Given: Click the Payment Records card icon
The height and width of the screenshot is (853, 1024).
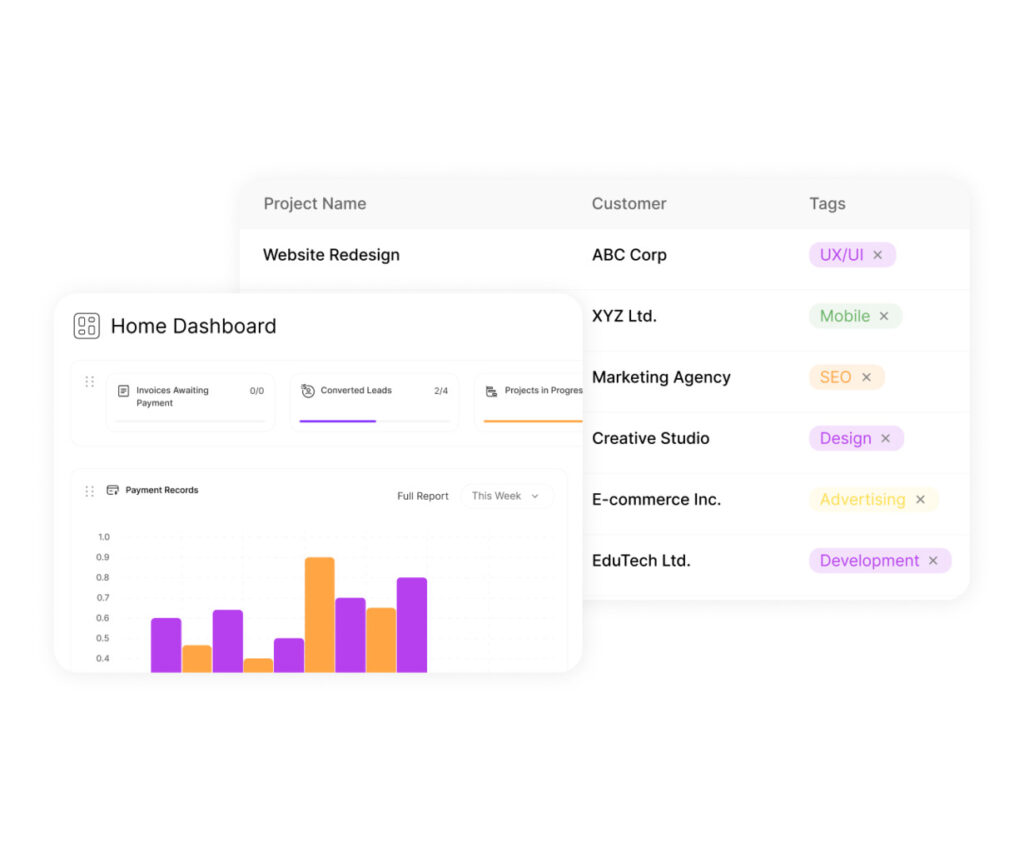Looking at the screenshot, I should click(x=113, y=490).
